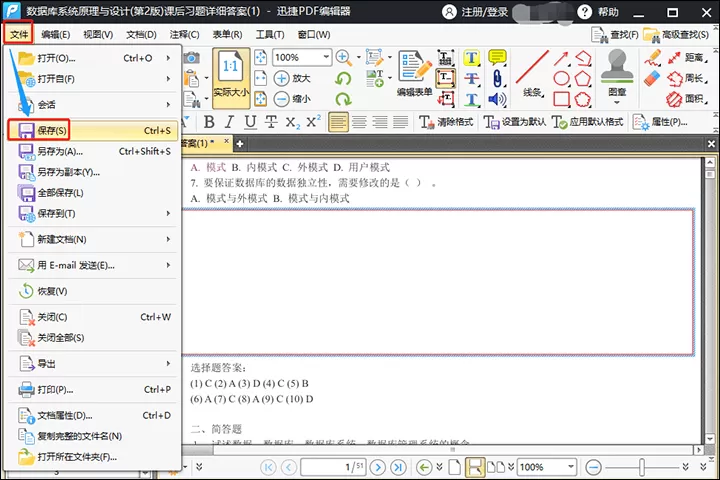The height and width of the screenshot is (480, 720).
Task: Toggle superscript formatting
Action: point(313,122)
